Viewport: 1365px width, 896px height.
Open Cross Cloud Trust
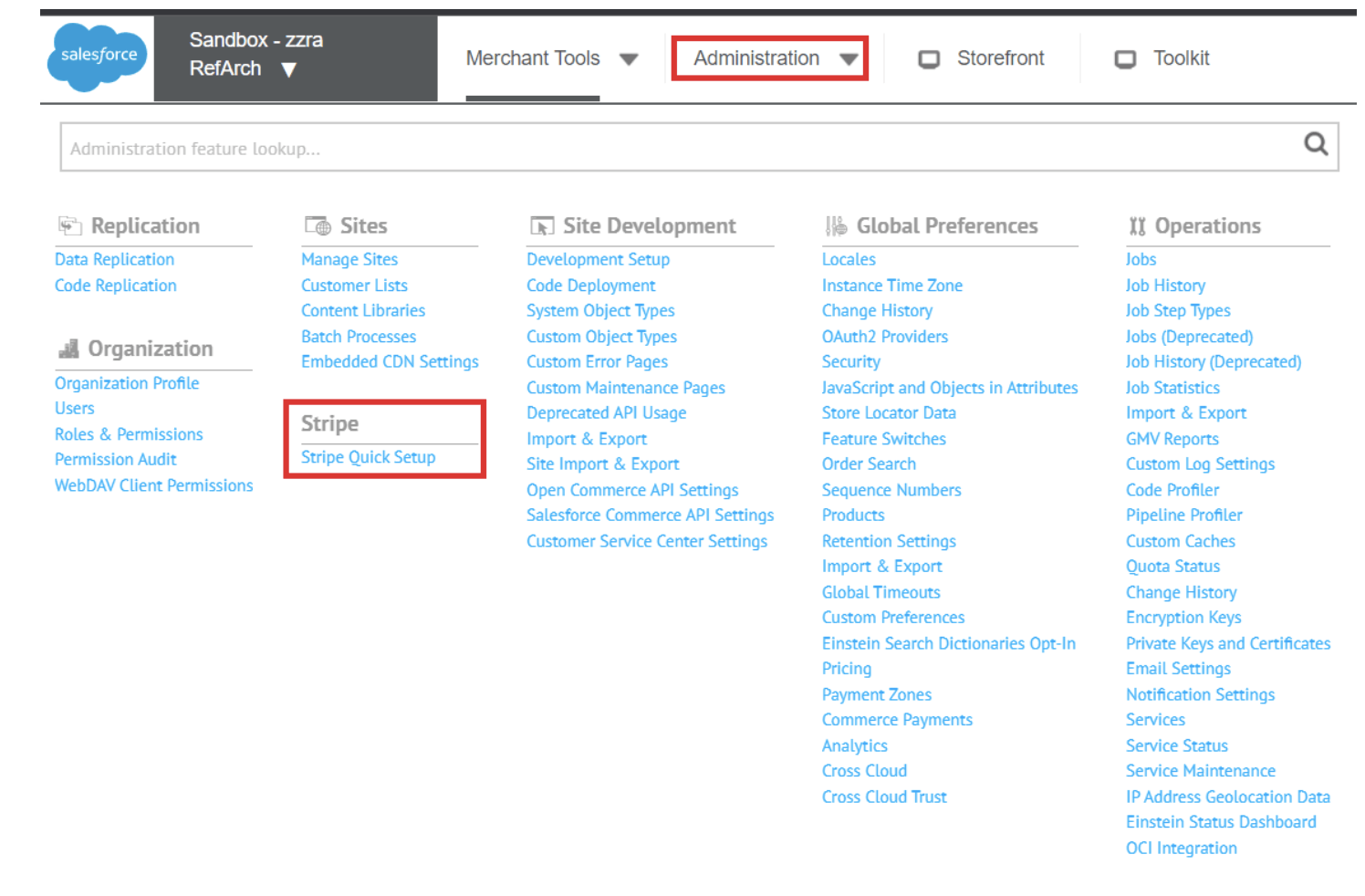[884, 797]
